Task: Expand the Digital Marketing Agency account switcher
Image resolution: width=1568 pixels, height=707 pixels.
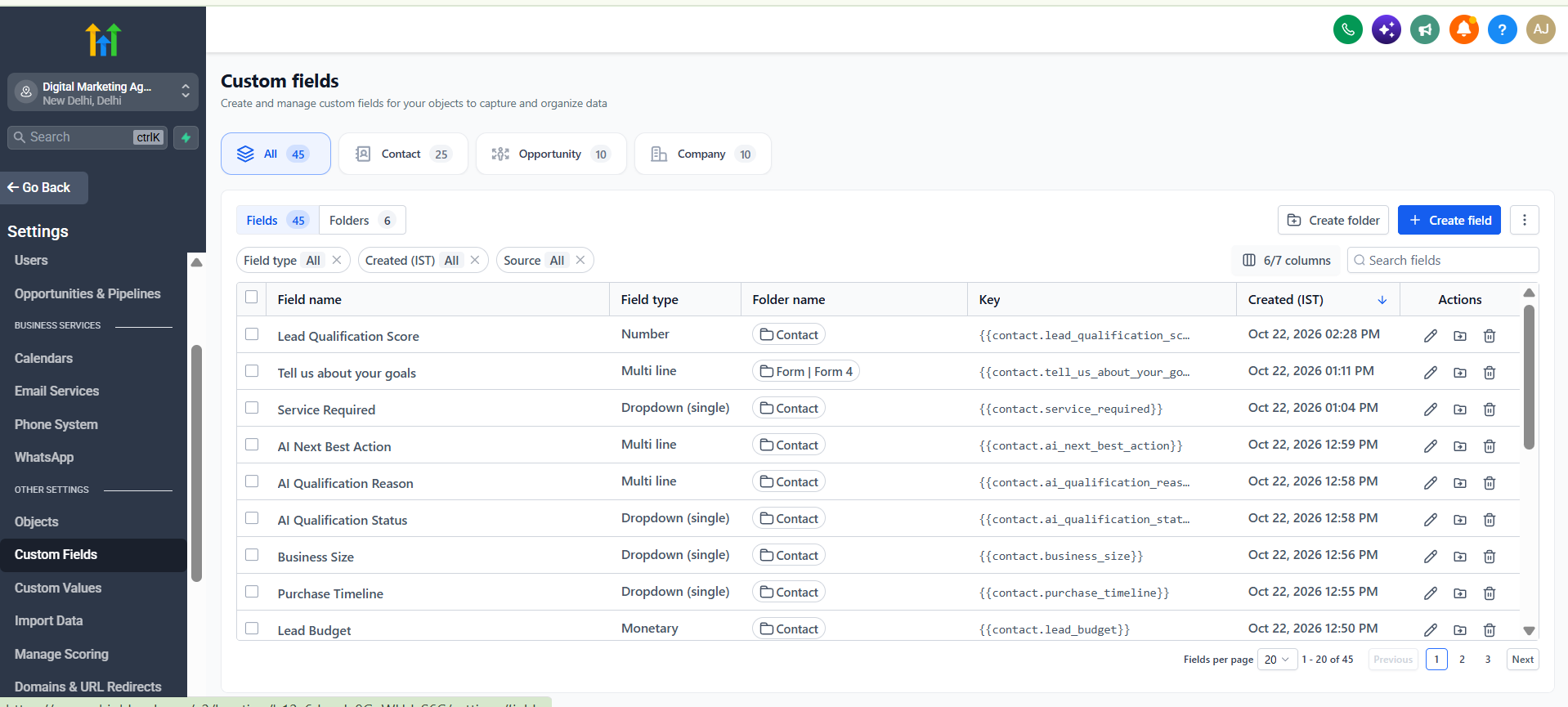Action: click(x=103, y=92)
